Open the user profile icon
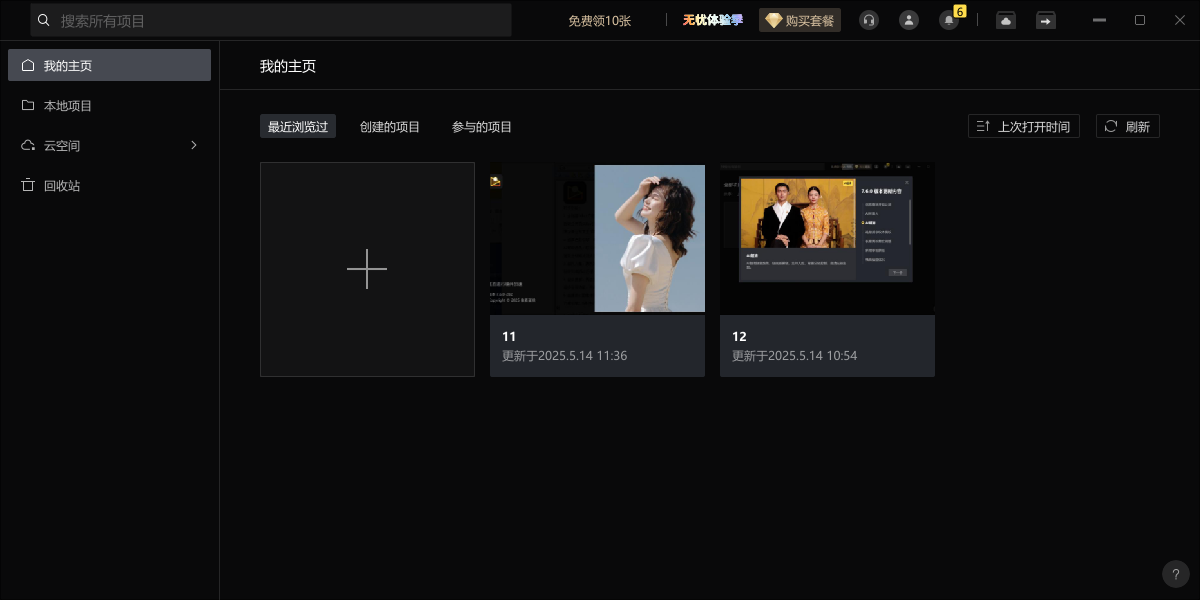This screenshot has height=600, width=1200. tap(908, 20)
